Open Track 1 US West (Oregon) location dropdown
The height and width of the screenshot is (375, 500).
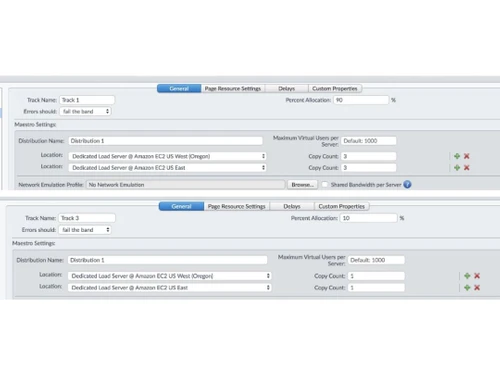tap(167, 156)
